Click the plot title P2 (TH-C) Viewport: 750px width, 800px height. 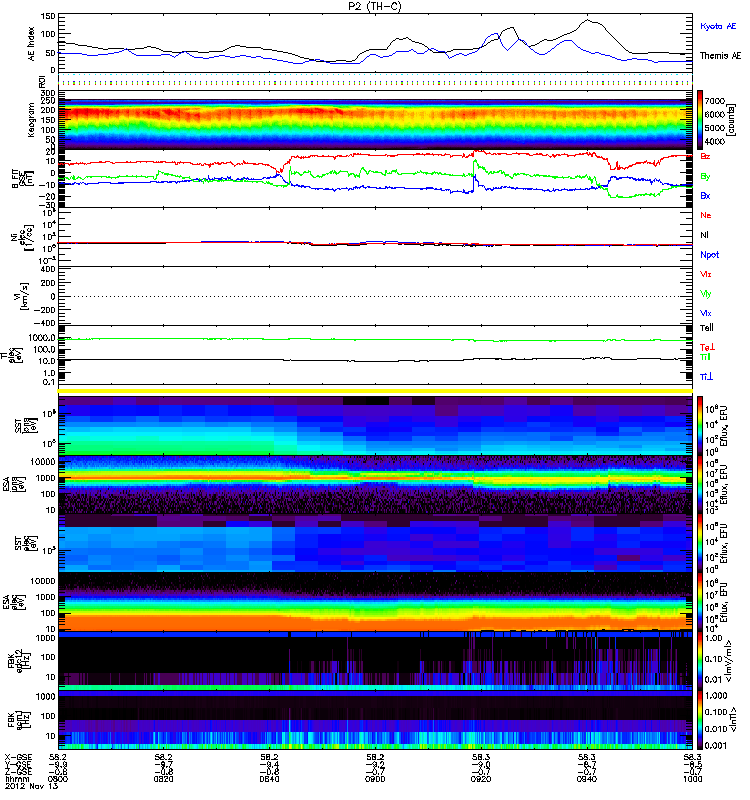pos(375,6)
